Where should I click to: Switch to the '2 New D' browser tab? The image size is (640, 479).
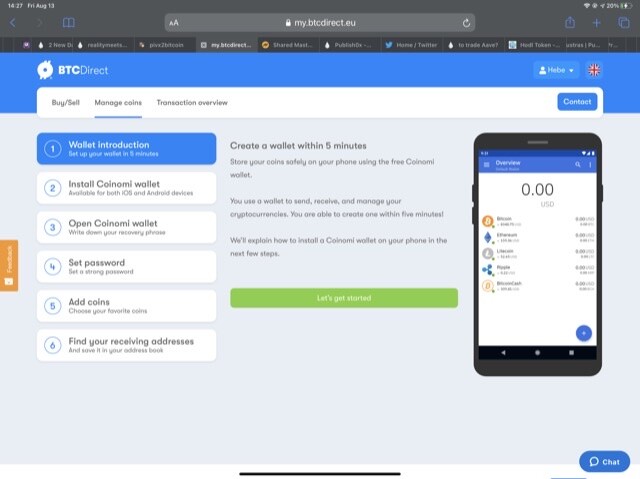[x=55, y=45]
